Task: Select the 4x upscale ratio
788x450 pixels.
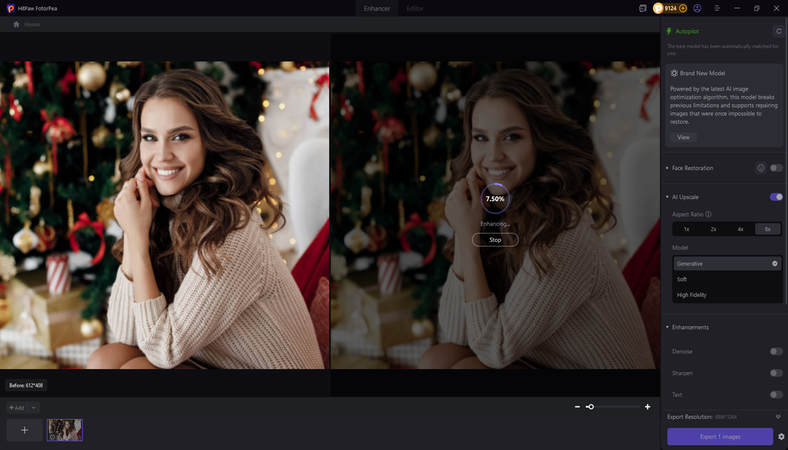Action: 741,229
